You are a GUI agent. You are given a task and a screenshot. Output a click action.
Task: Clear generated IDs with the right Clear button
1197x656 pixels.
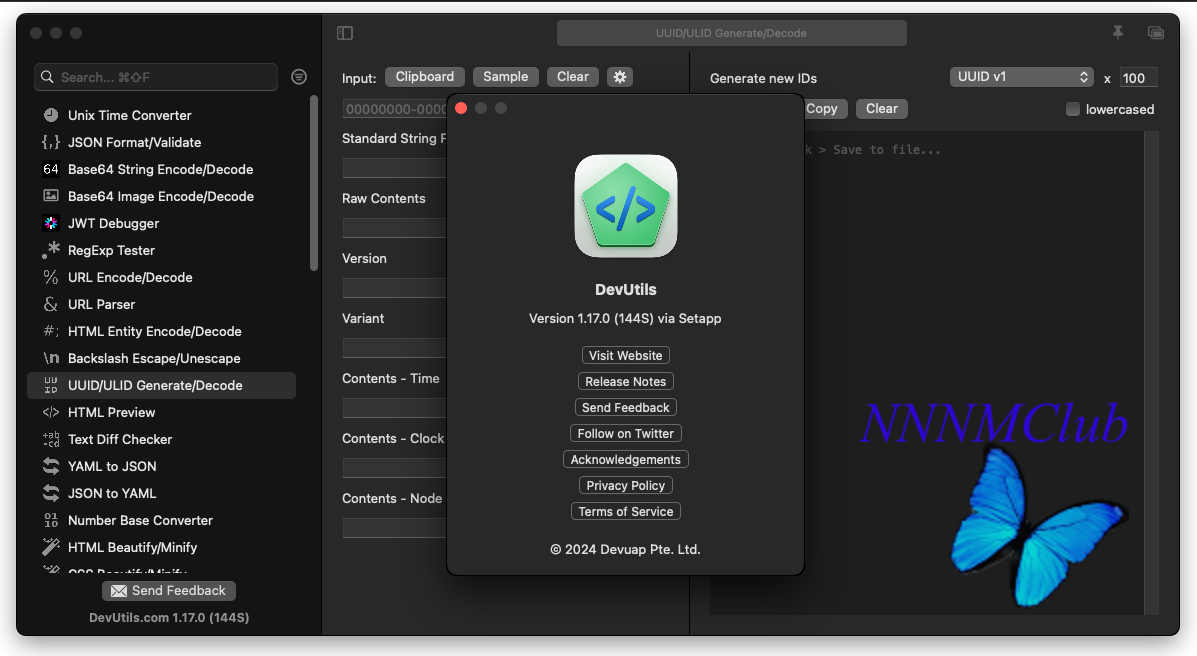pos(882,108)
